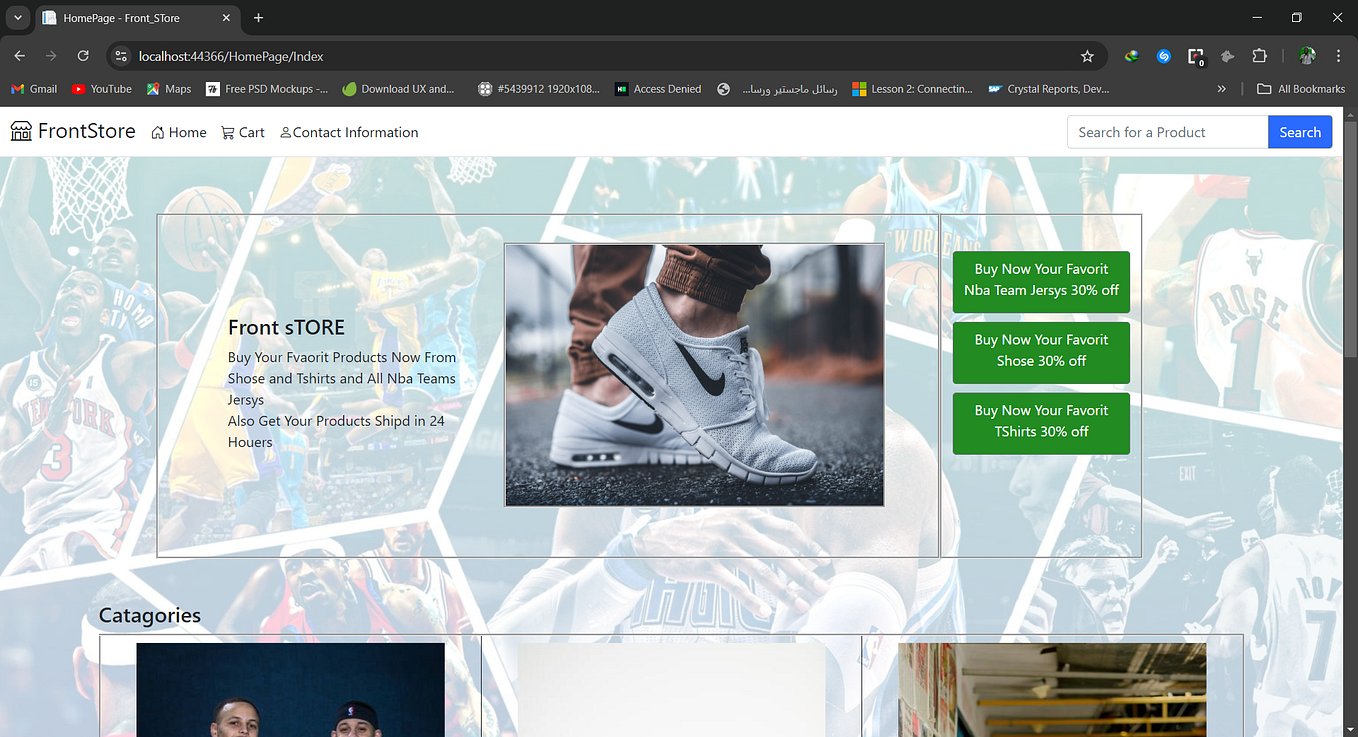View site information icon in address bar

(121, 56)
